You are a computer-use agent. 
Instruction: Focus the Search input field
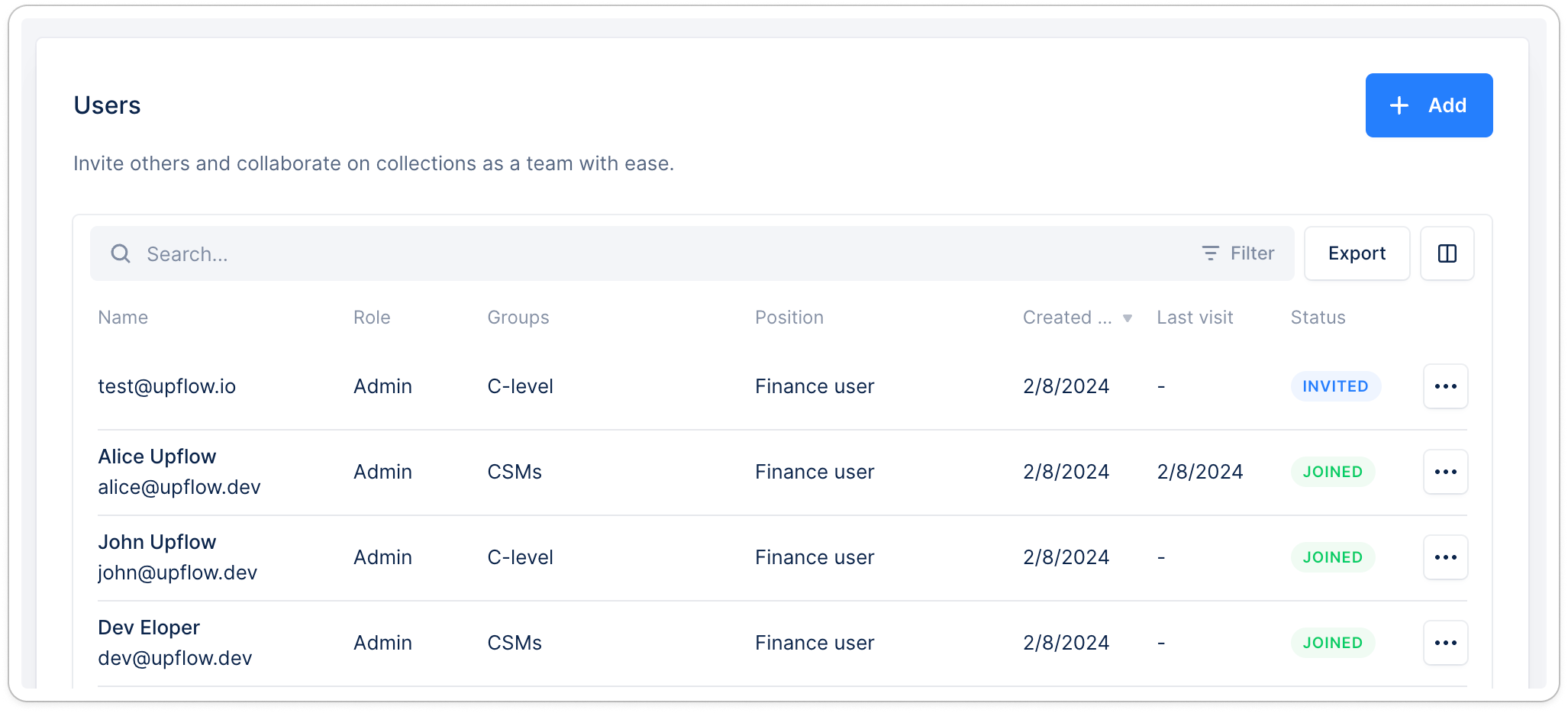click(664, 253)
